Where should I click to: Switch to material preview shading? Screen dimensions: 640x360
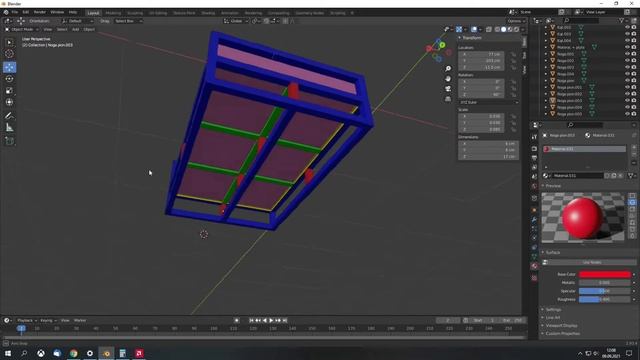pyautogui.click(x=510, y=29)
